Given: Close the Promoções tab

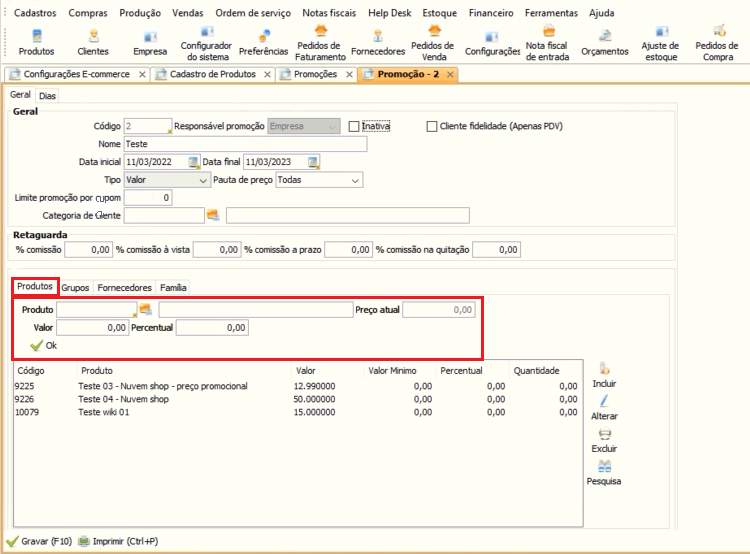Looking at the screenshot, I should coord(350,74).
